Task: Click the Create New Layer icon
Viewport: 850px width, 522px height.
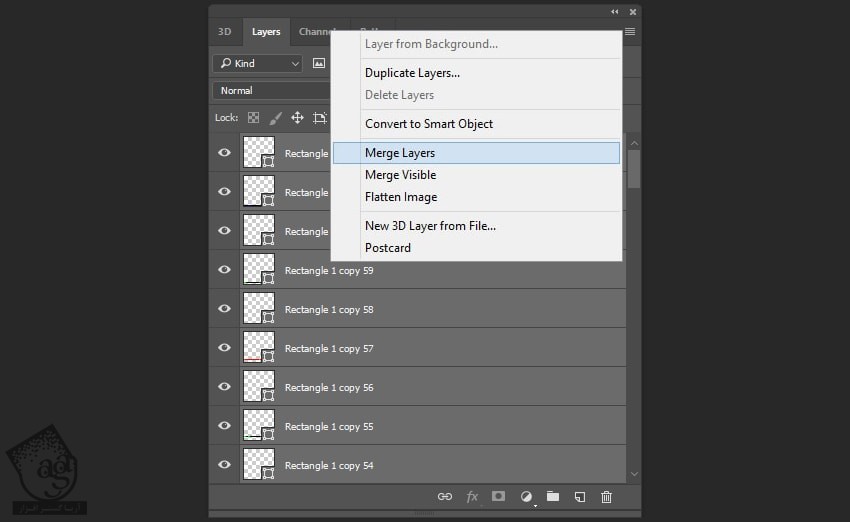Action: [580, 497]
